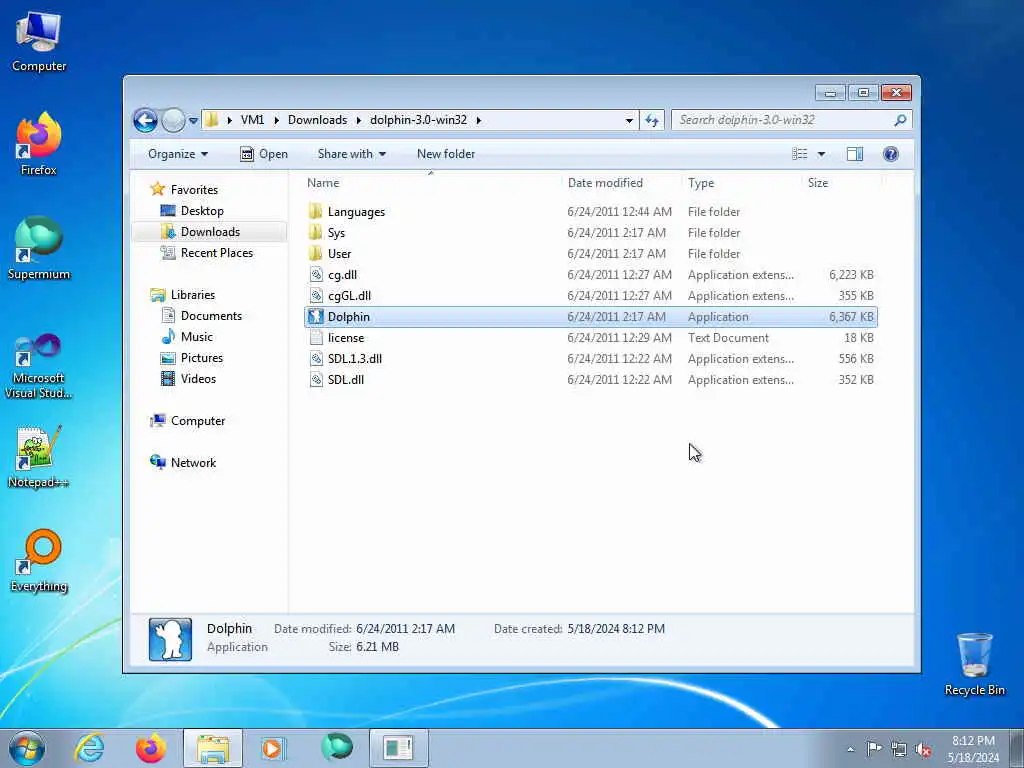Click the Dolphin preview icon in details pane
The width and height of the screenshot is (1024, 768).
pyautogui.click(x=170, y=639)
